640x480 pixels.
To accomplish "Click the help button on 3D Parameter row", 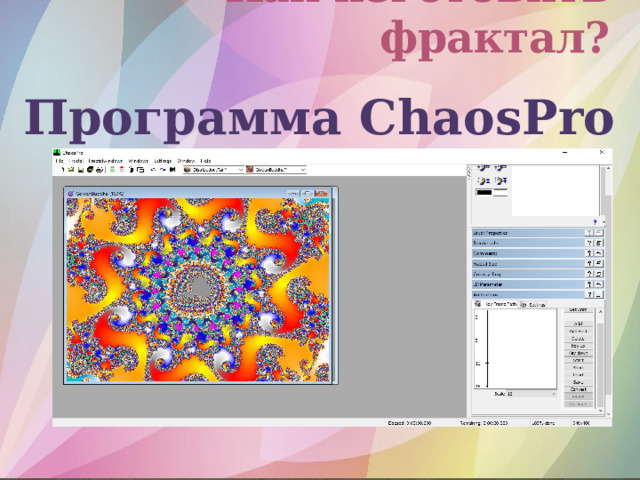I will click(589, 284).
